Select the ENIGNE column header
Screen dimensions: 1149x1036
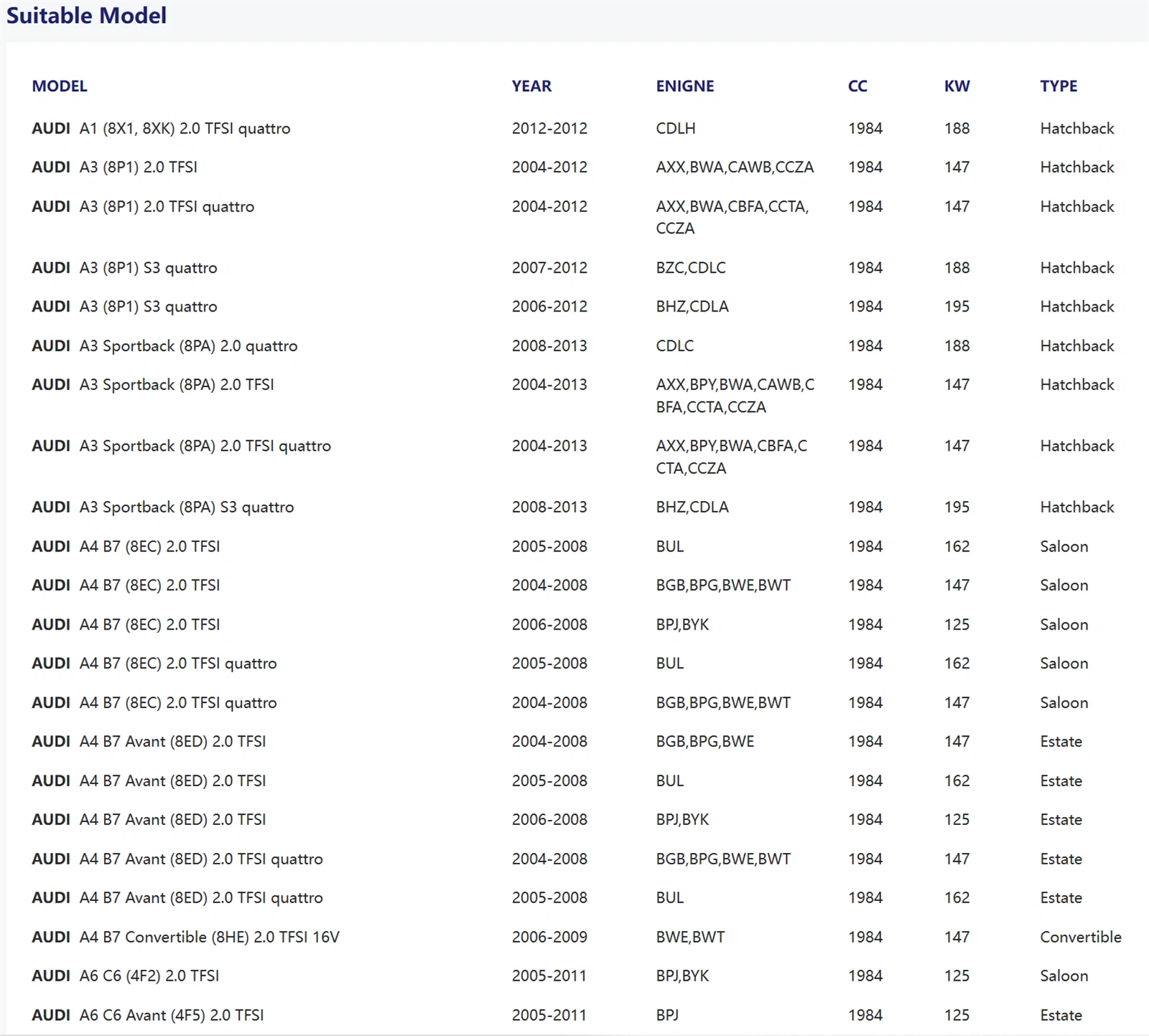[685, 86]
